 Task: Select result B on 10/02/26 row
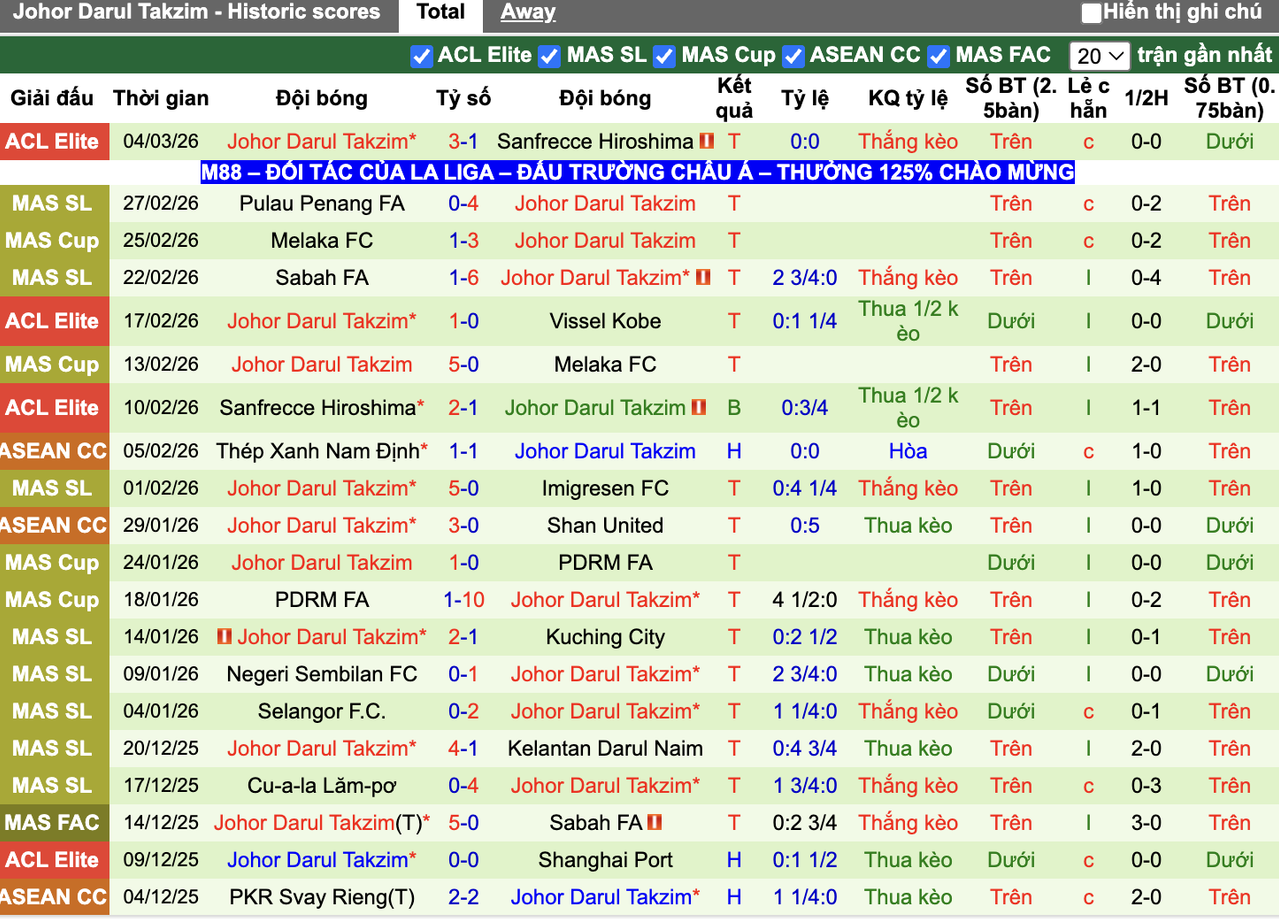pyautogui.click(x=734, y=407)
